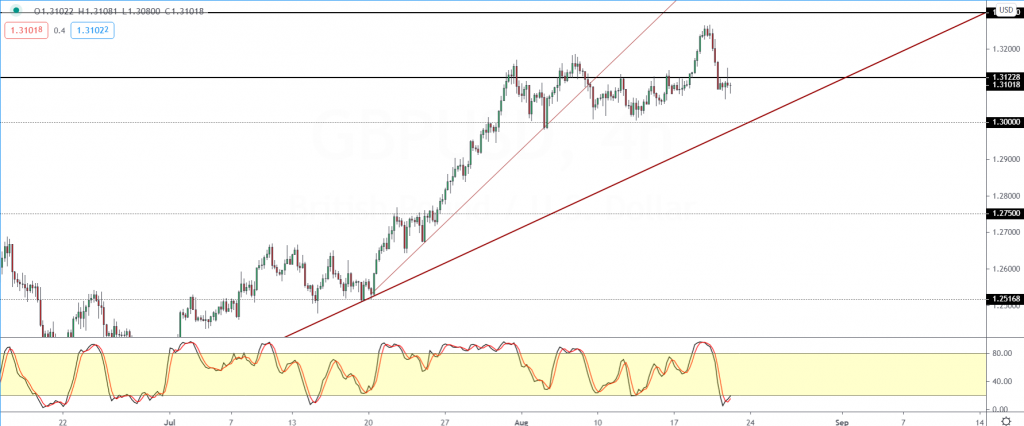Click the 80.00 stochastic scale value

(1002, 353)
